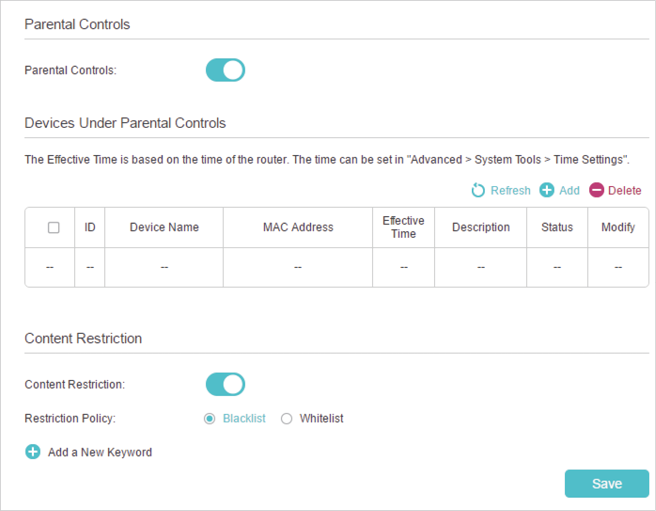This screenshot has width=656, height=511.
Task: Click the teal plus Add icon
Action: (546, 190)
